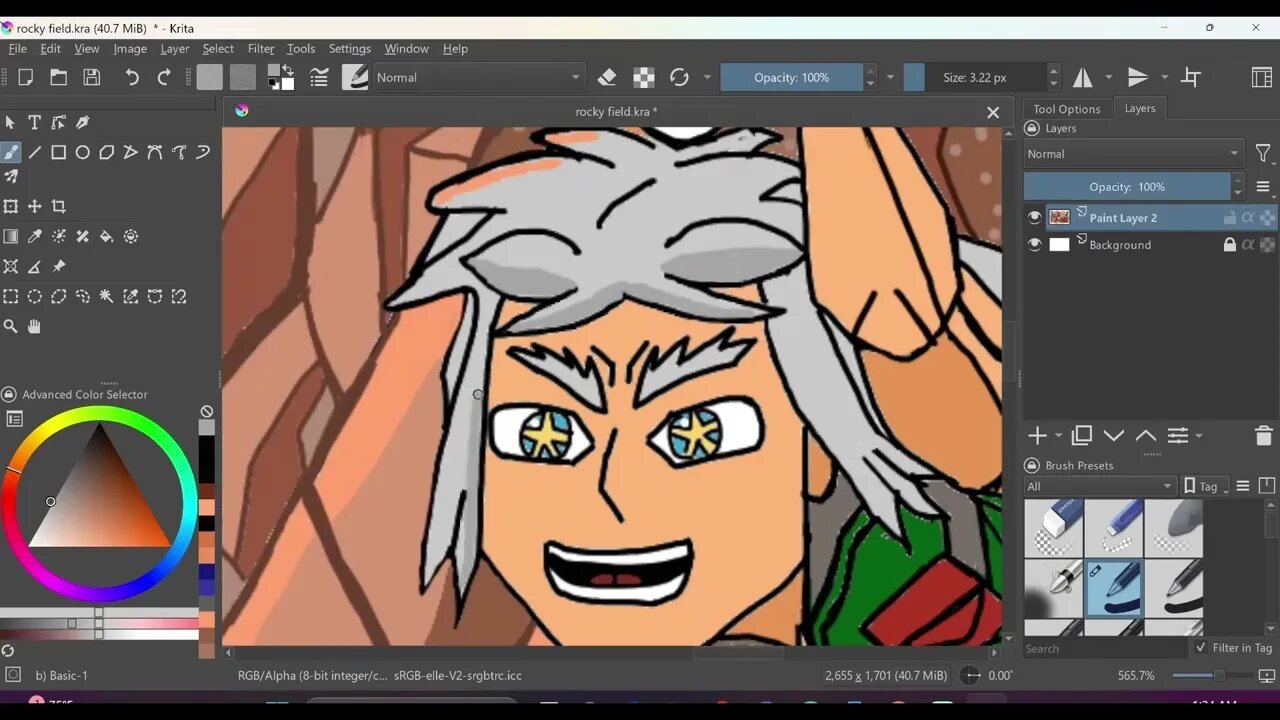
Task: Select the Text tool in toolbox
Action: click(34, 122)
